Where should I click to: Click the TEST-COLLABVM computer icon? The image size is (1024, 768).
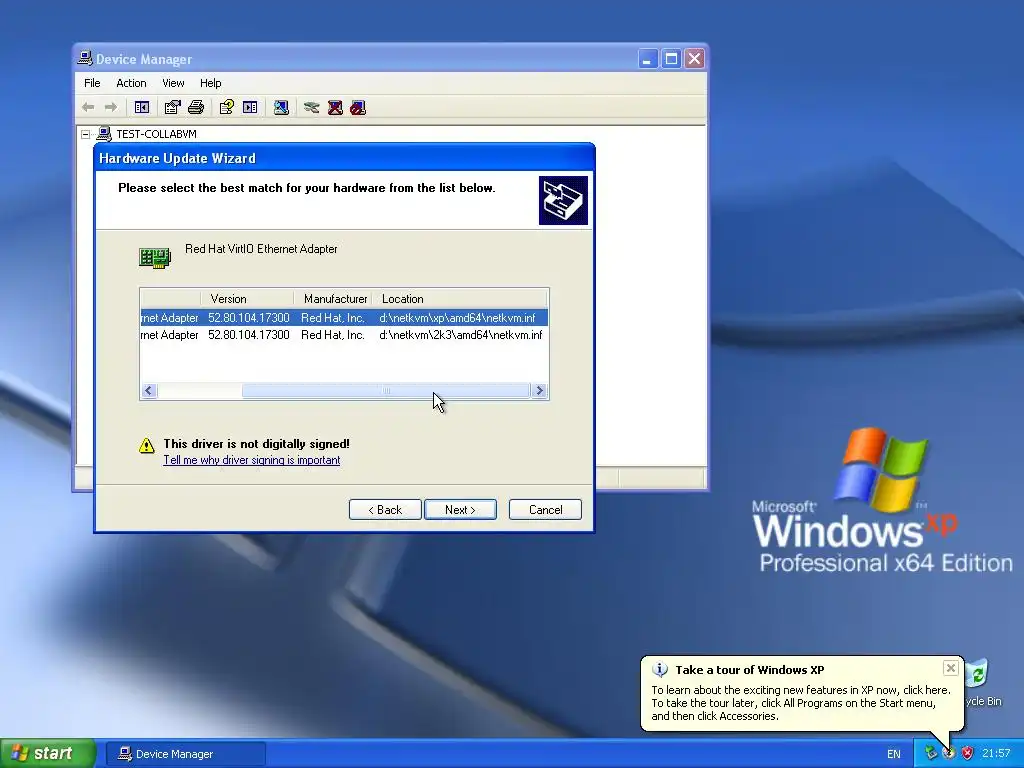104,134
